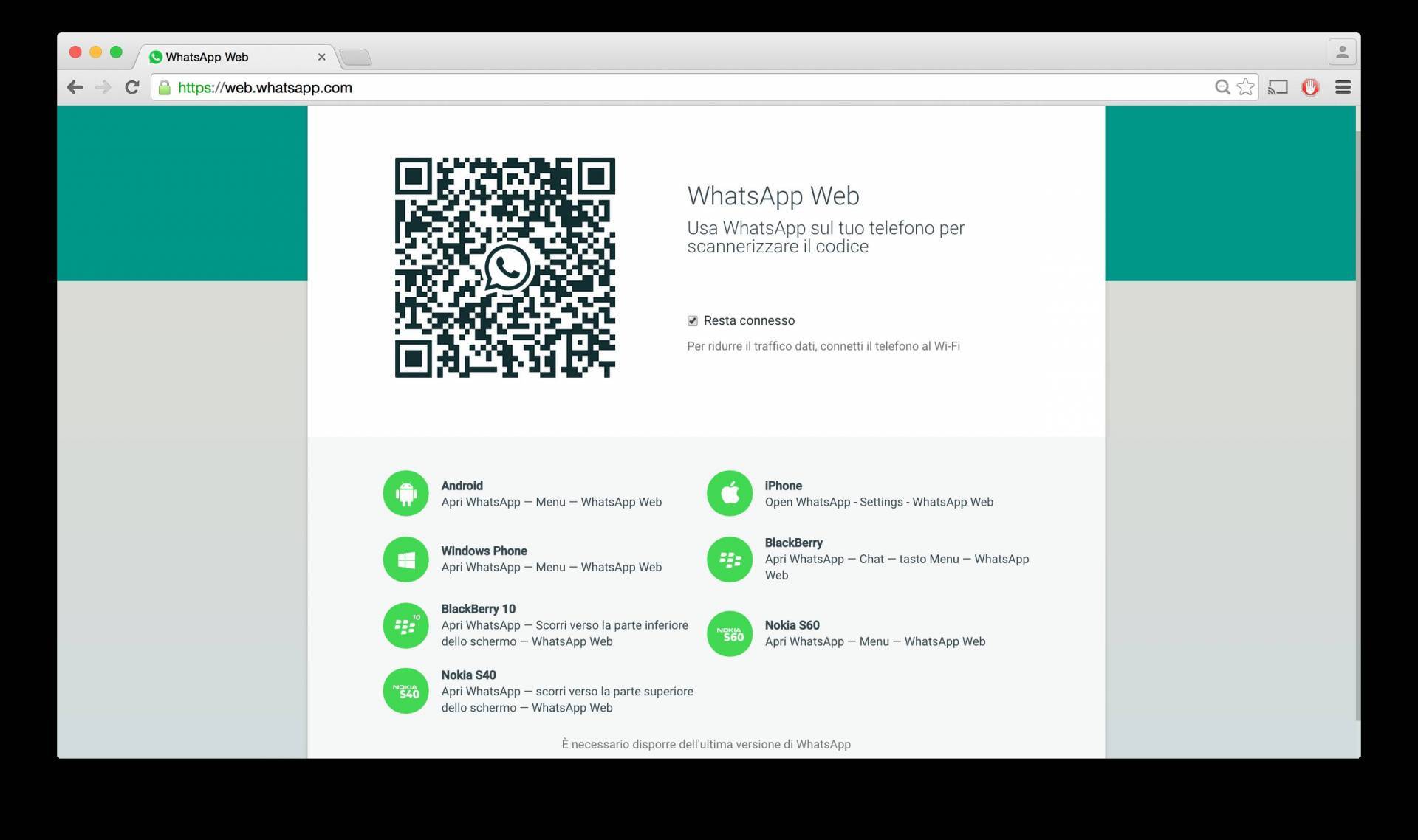Click the QR code image
Image resolution: width=1418 pixels, height=840 pixels.
coord(505,268)
